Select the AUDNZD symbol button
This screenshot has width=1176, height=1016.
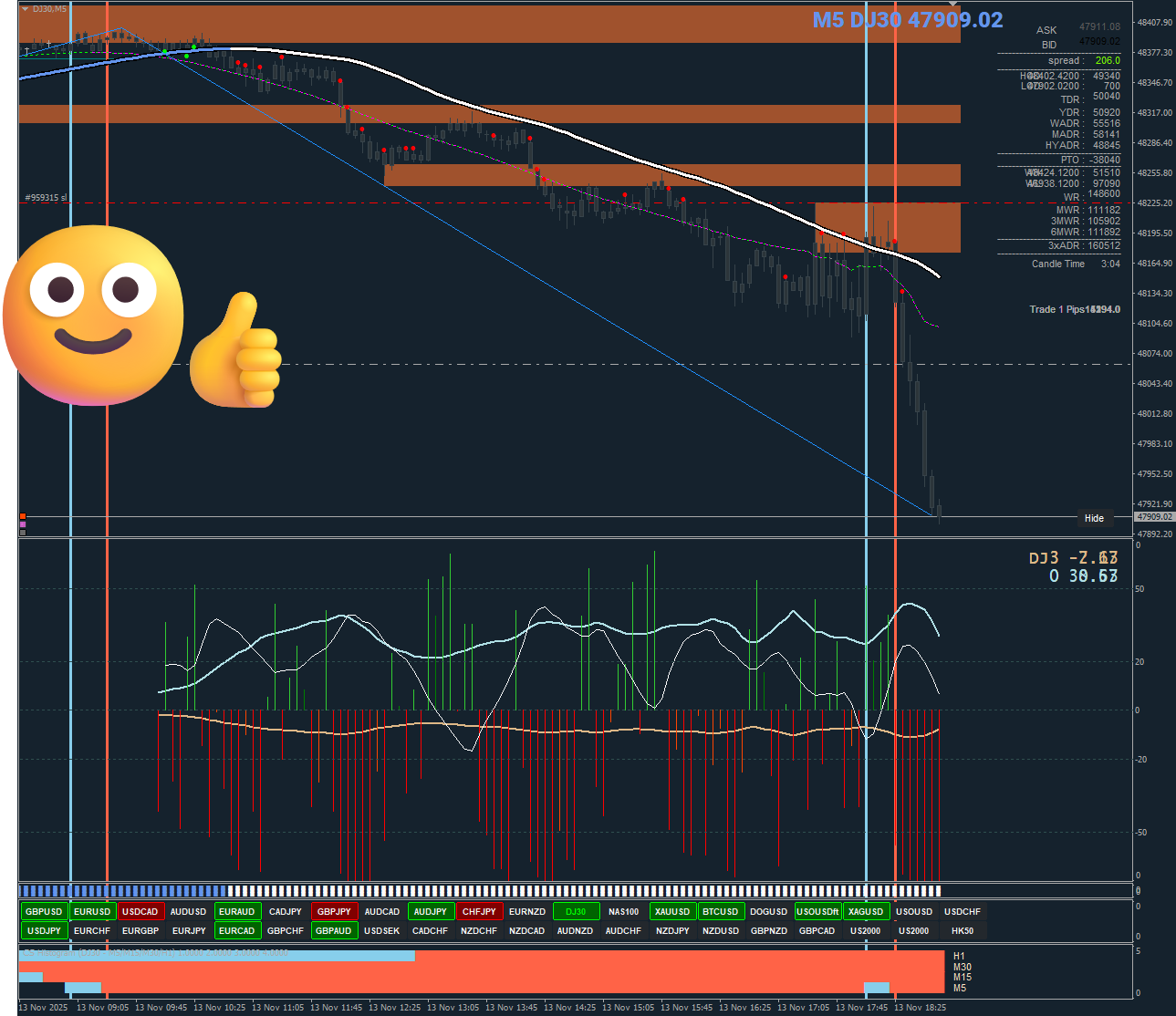point(576,931)
